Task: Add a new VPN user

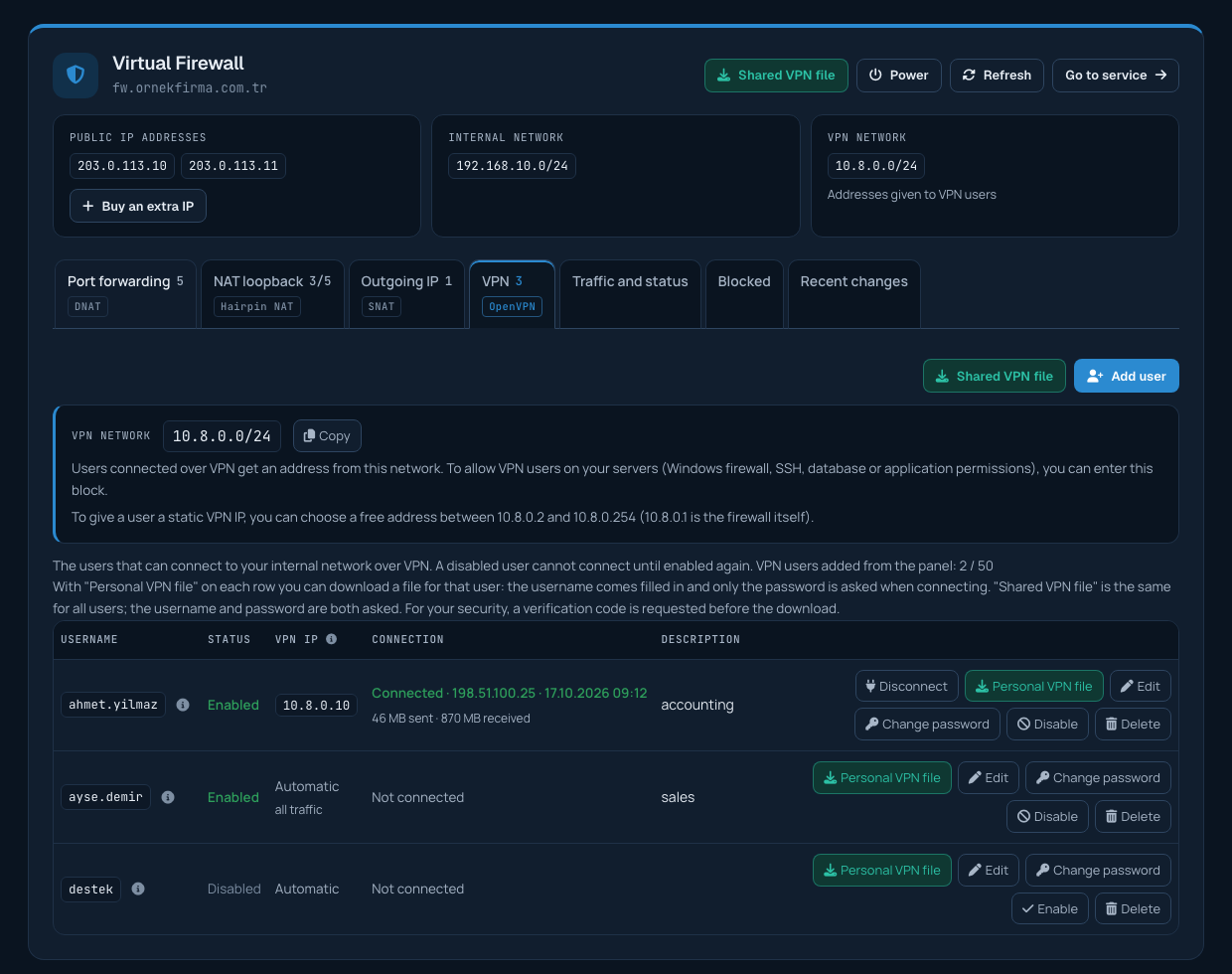Action: tap(1127, 376)
